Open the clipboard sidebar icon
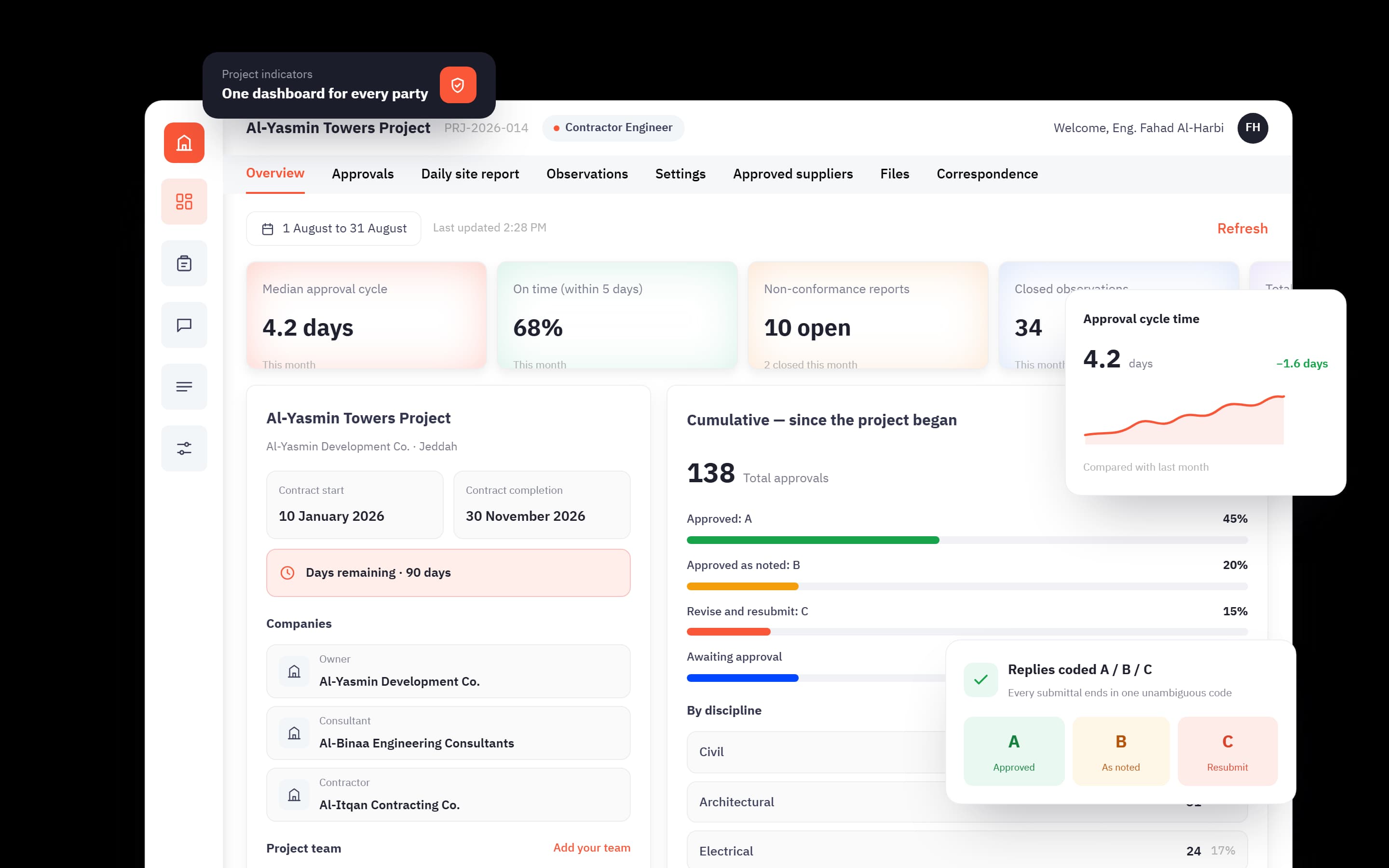1389x868 pixels. coord(184,263)
